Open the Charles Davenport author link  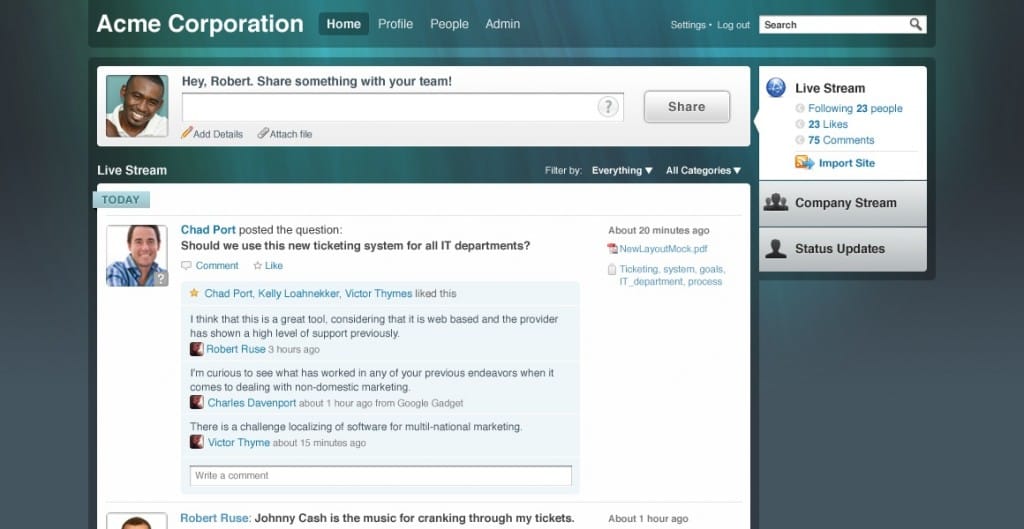pos(251,403)
